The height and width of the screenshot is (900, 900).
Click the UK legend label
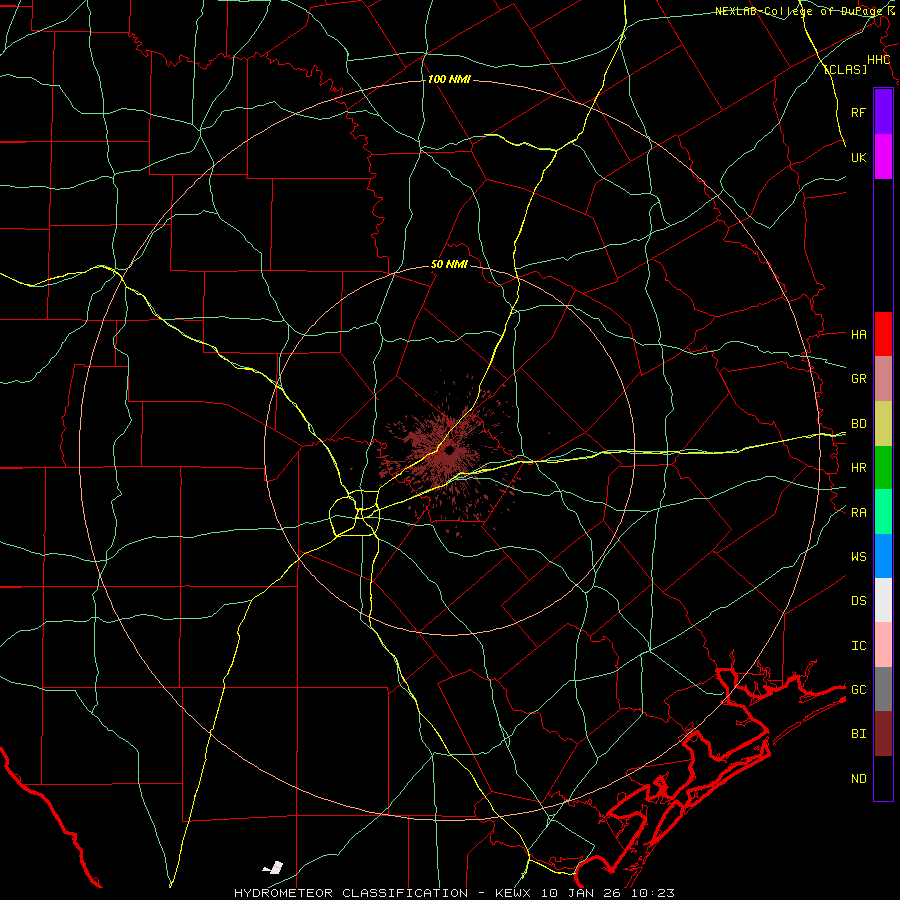(x=858, y=157)
